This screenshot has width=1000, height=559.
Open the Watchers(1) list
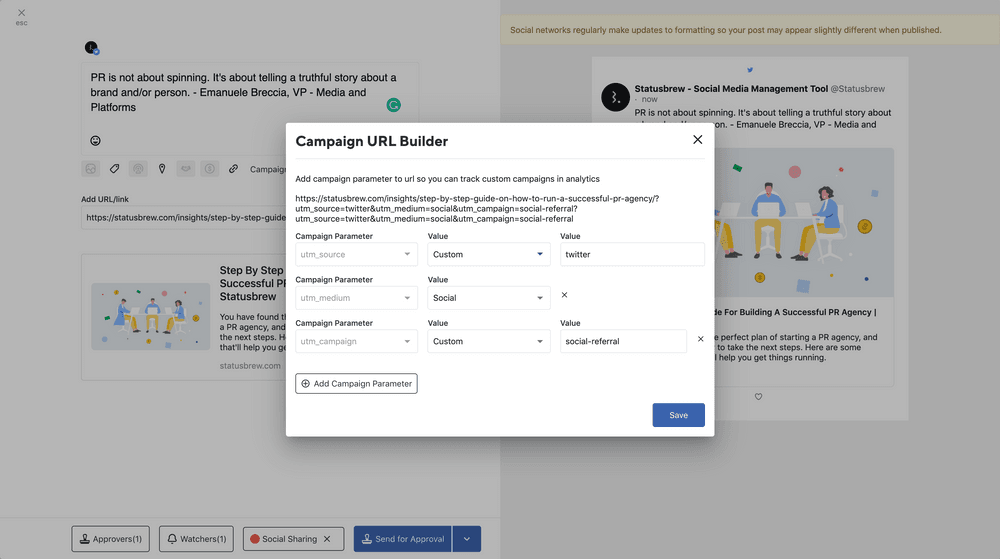tap(196, 539)
